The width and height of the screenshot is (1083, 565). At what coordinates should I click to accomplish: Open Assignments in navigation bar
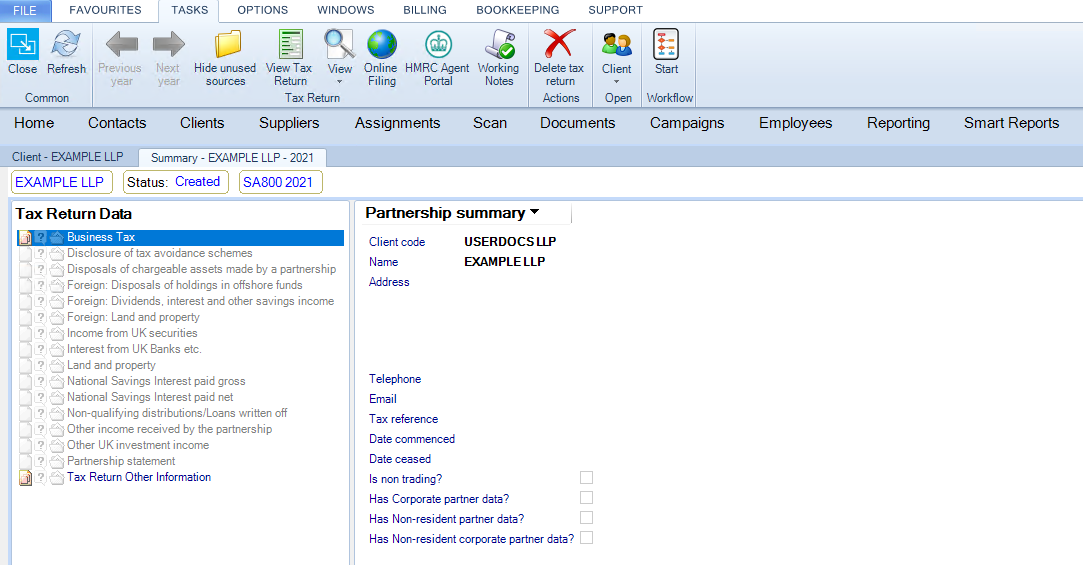[x=397, y=123]
